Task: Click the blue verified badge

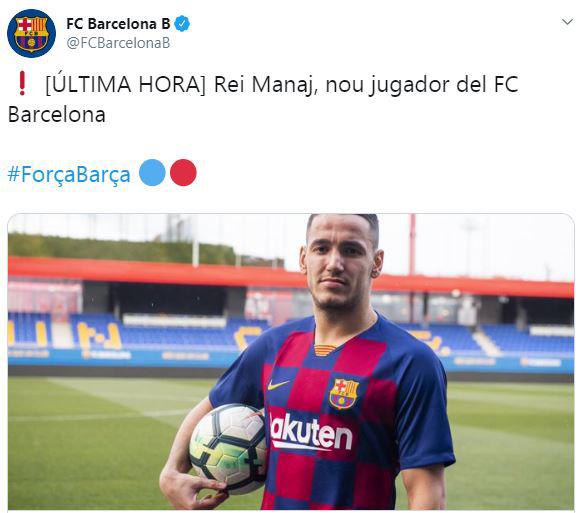Action: 182,24
